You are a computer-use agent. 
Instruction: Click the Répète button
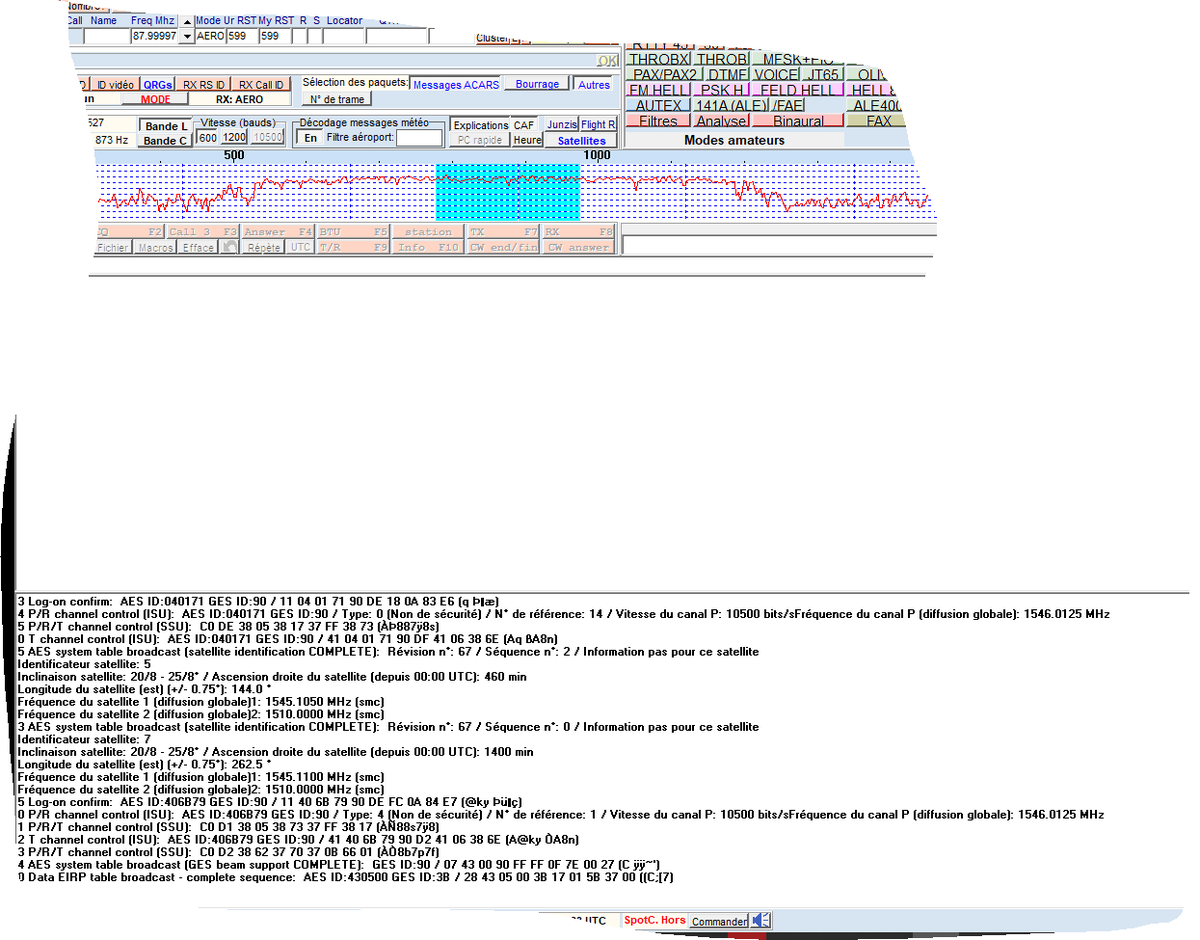pyautogui.click(x=264, y=247)
